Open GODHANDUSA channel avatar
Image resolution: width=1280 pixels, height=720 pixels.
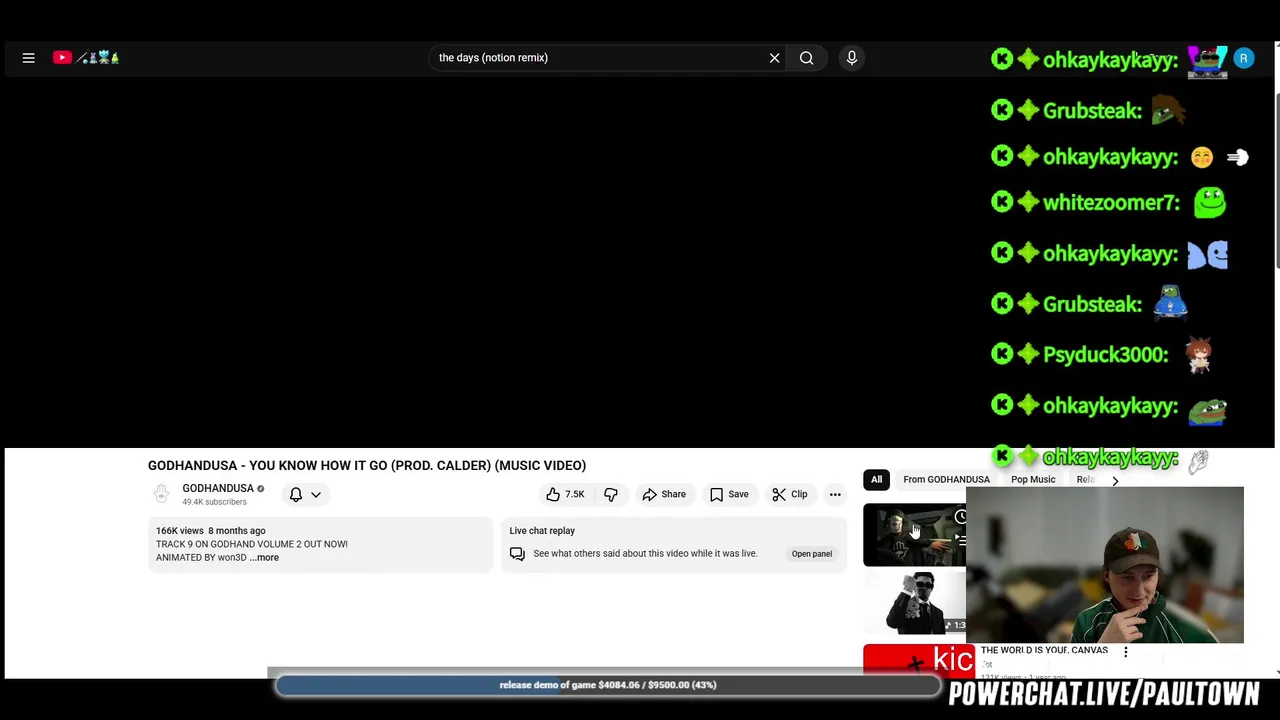pos(161,494)
